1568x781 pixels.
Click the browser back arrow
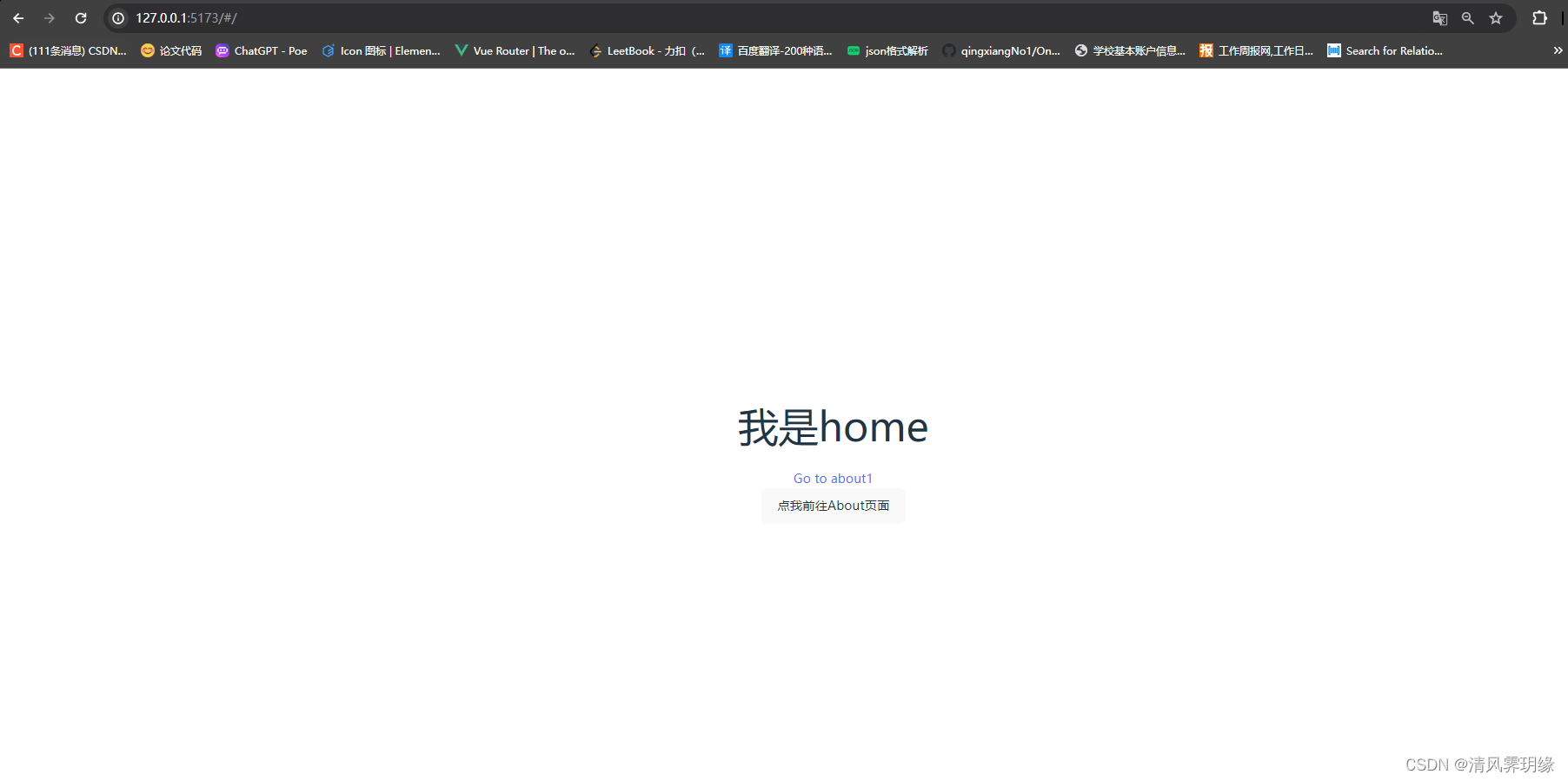point(18,18)
